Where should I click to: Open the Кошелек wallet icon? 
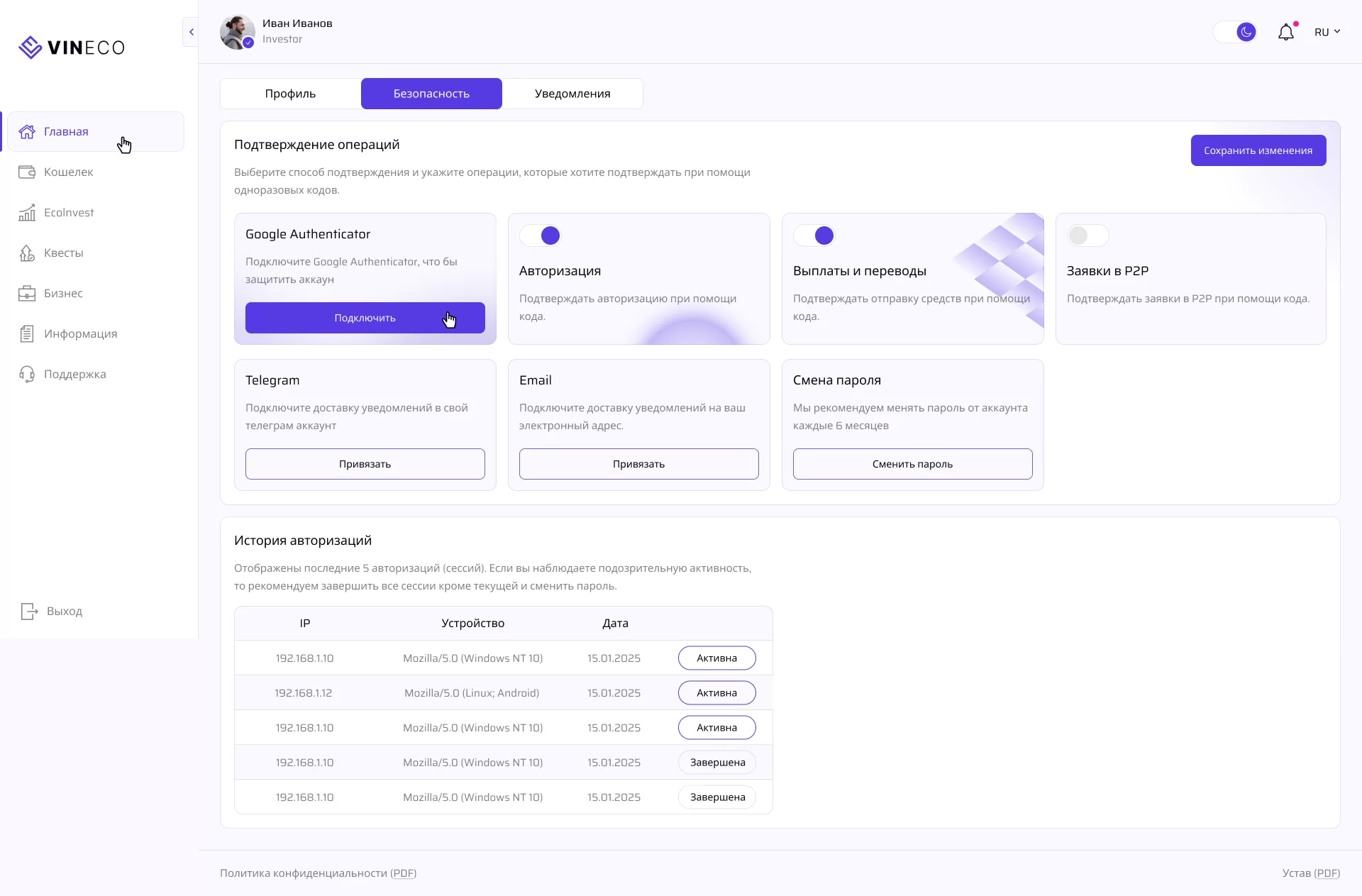coord(27,172)
